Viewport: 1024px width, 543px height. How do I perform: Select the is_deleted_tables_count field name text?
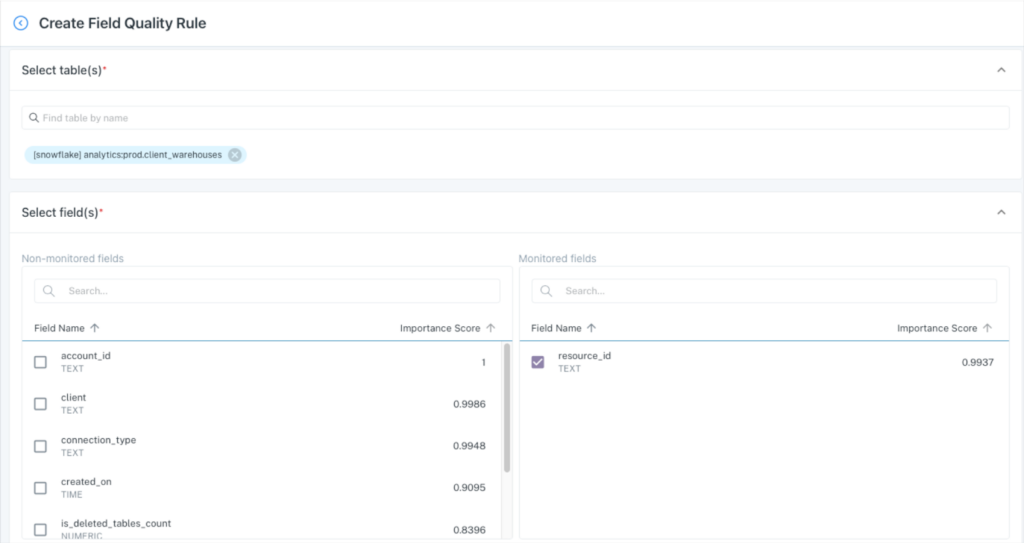click(x=116, y=523)
